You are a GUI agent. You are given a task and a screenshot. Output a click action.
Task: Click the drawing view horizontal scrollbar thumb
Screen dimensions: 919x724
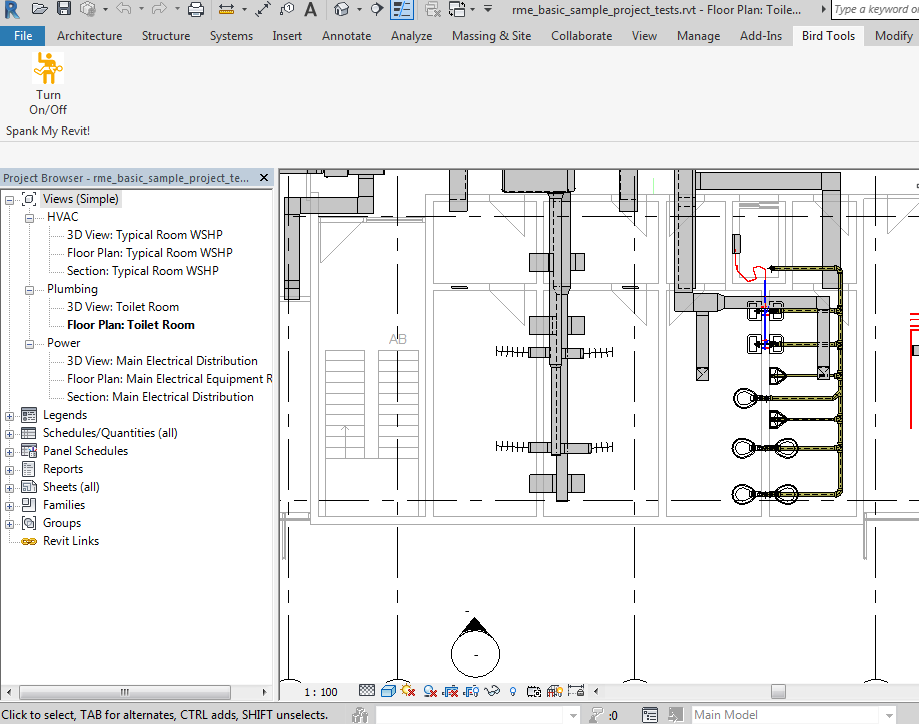[x=778, y=691]
